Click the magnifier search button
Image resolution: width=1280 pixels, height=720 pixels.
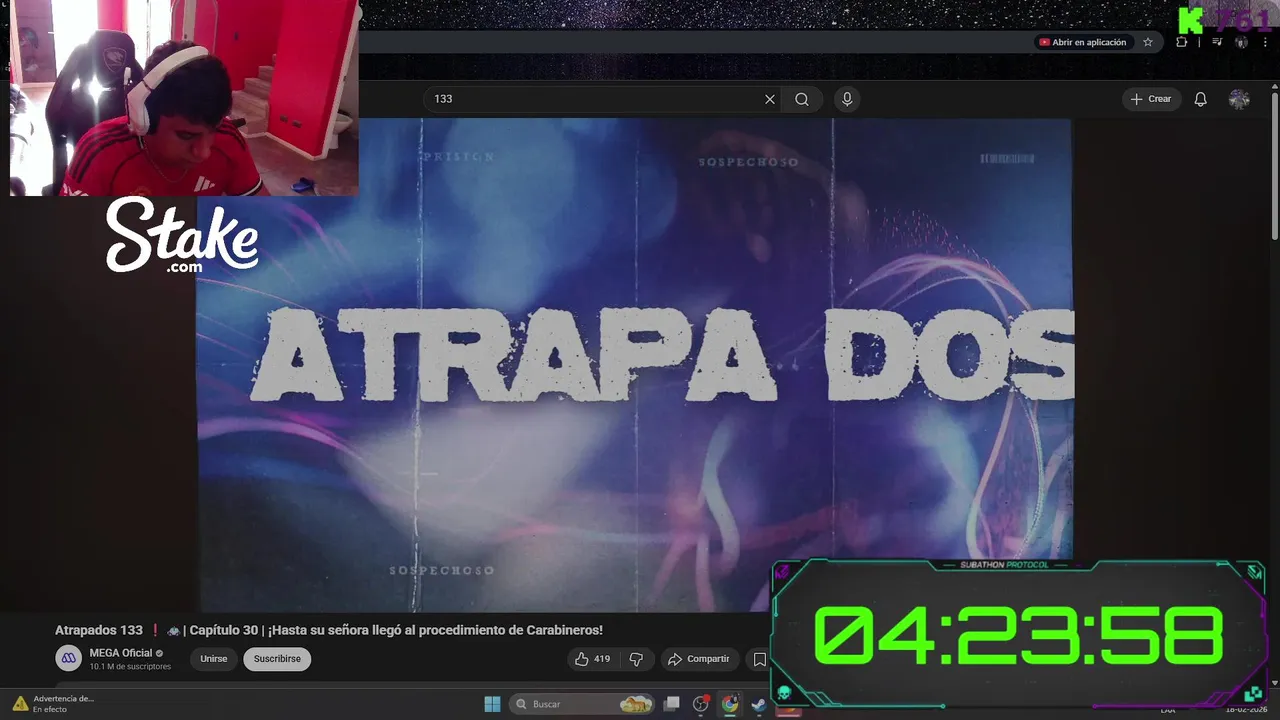click(x=802, y=99)
